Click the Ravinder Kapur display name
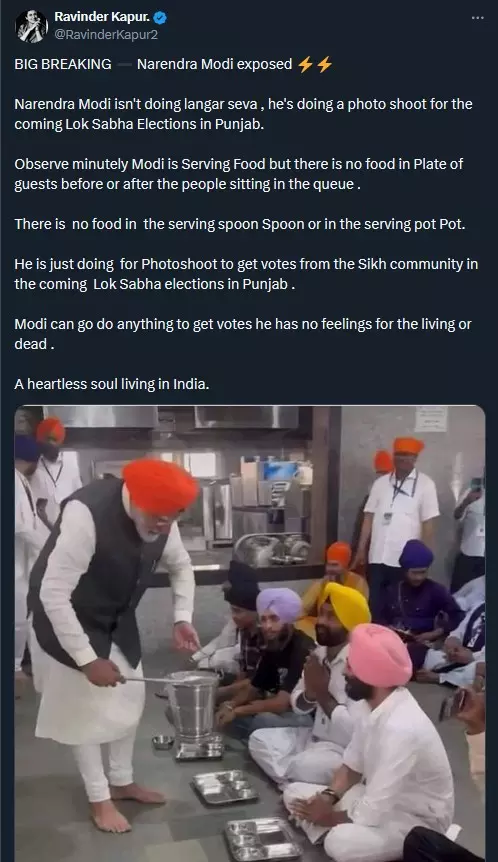 click(x=102, y=18)
